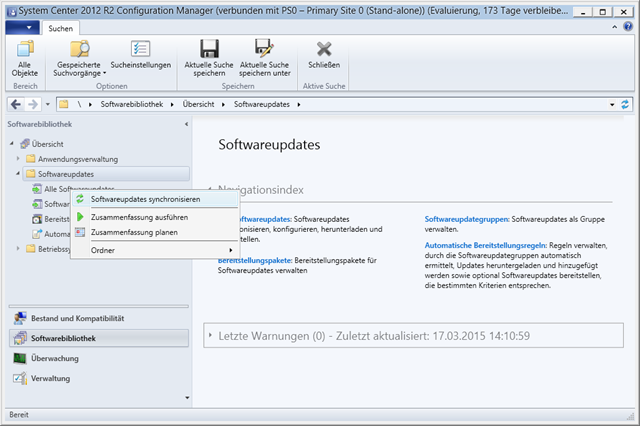The image size is (640, 426).
Task: Click the green play icon in context menu
Action: tap(80, 217)
